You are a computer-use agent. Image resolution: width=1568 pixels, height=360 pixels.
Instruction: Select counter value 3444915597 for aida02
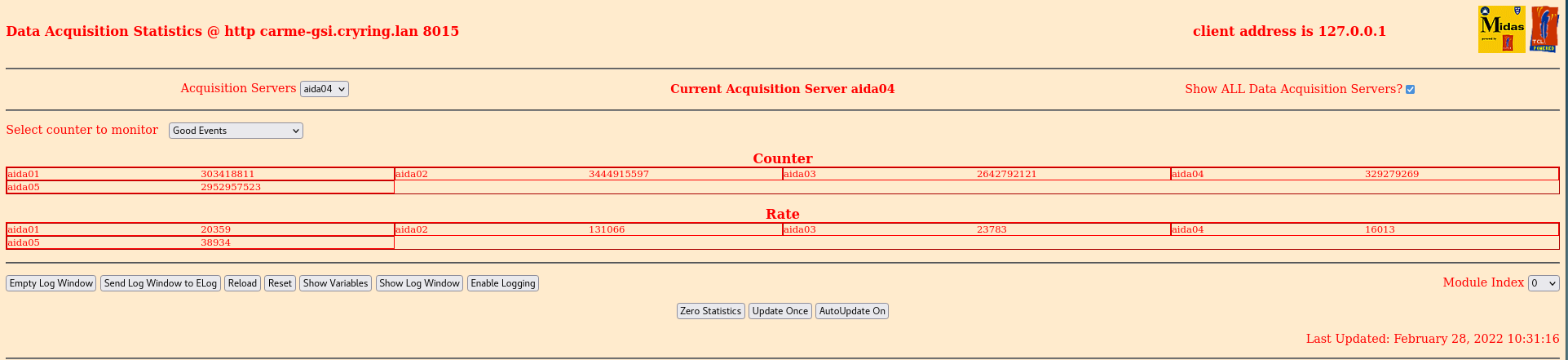click(619, 174)
